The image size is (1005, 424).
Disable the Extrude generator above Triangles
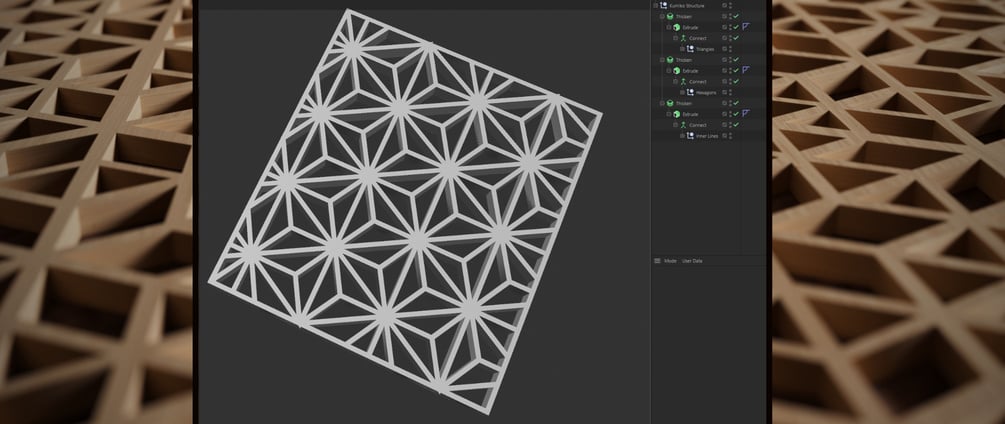[x=736, y=27]
